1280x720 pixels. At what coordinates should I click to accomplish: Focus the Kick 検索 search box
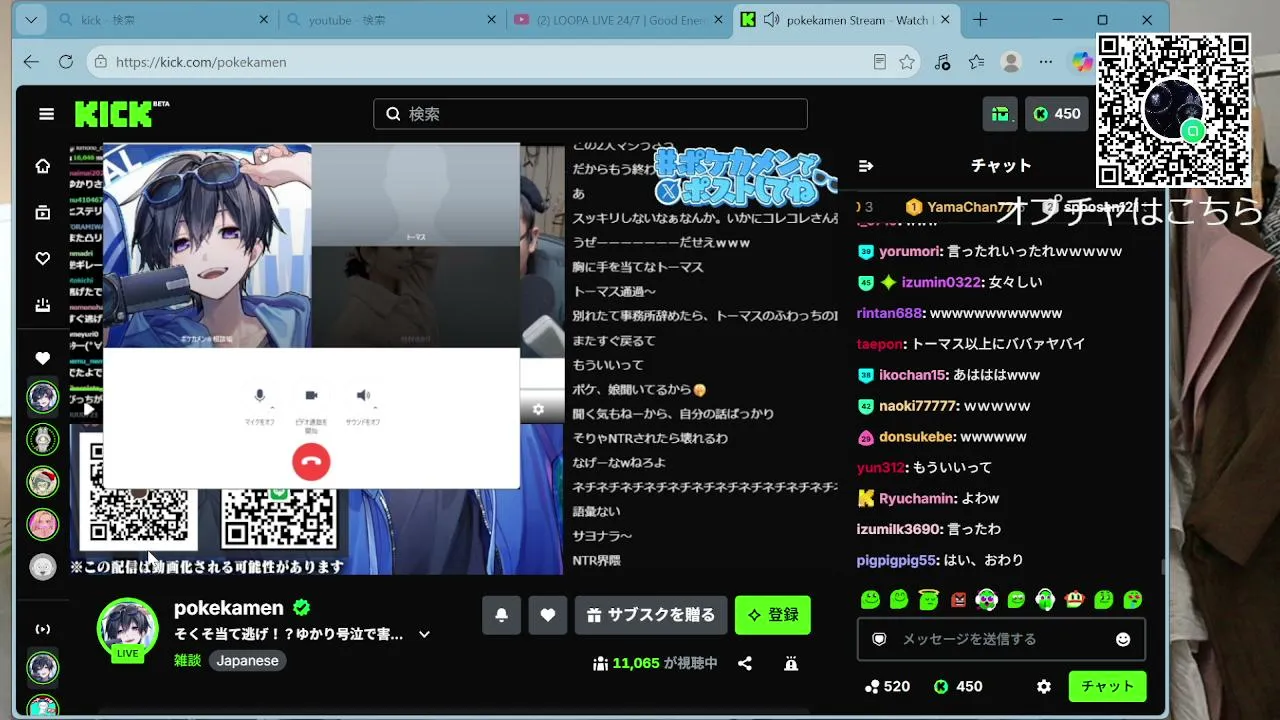pos(590,114)
